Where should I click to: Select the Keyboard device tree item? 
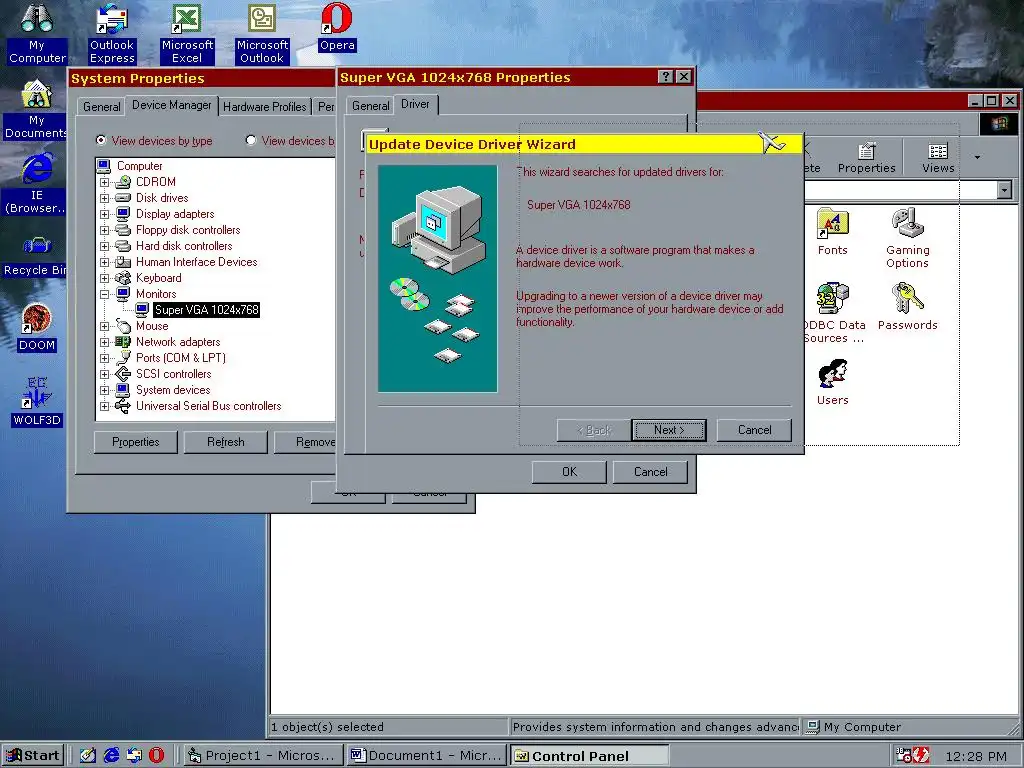coord(159,278)
